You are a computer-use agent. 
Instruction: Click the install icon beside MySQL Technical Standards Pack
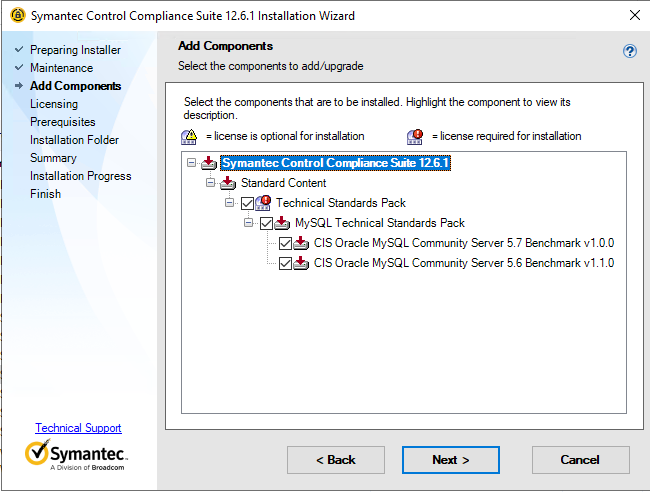pos(283,223)
